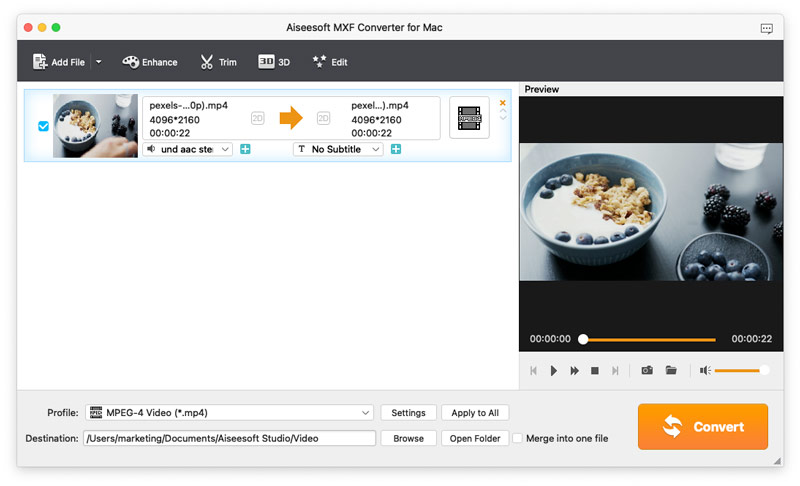Open the Profile MPEG-4 Video dropdown

[229, 413]
